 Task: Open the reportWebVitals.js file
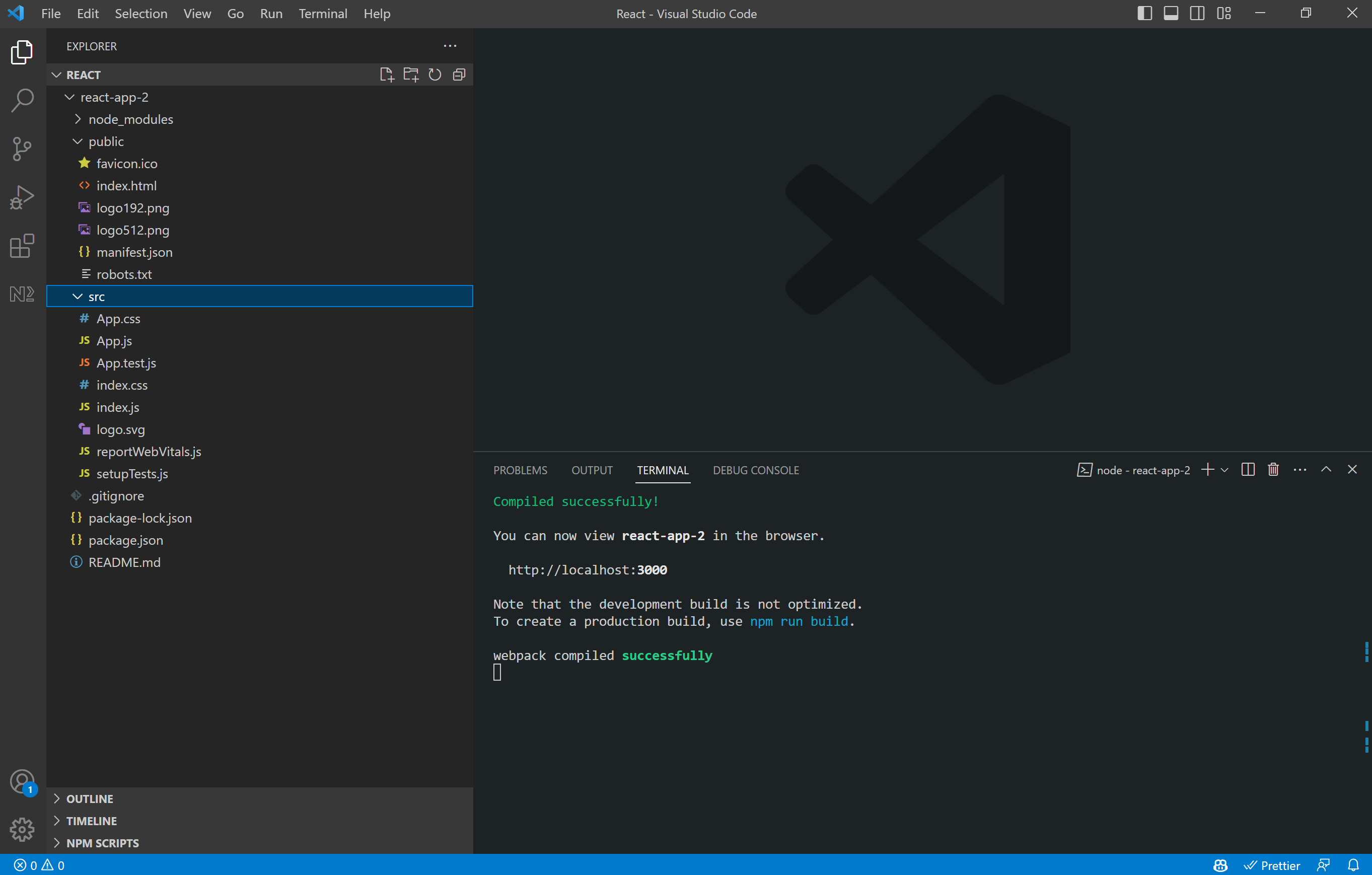tap(260, 451)
